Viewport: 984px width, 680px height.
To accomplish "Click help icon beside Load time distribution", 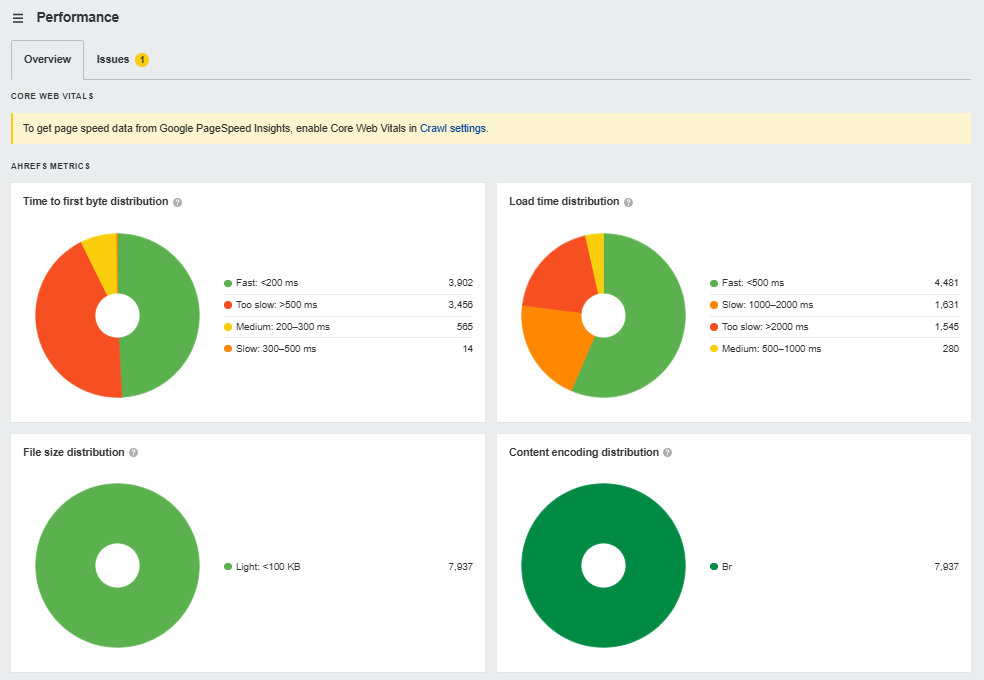I will [x=629, y=202].
